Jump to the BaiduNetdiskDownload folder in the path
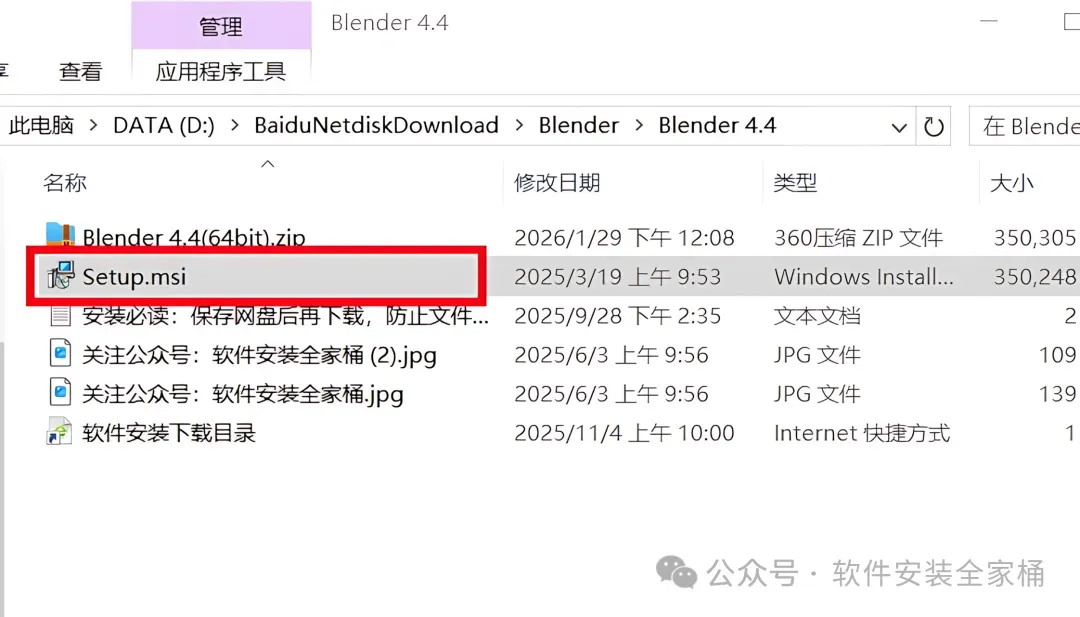 tap(376, 125)
